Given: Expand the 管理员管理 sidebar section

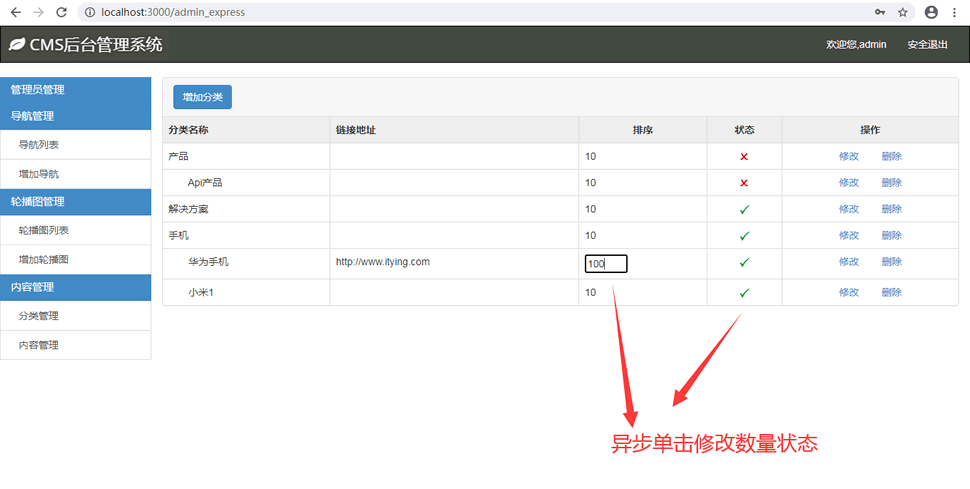Looking at the screenshot, I should [75, 90].
